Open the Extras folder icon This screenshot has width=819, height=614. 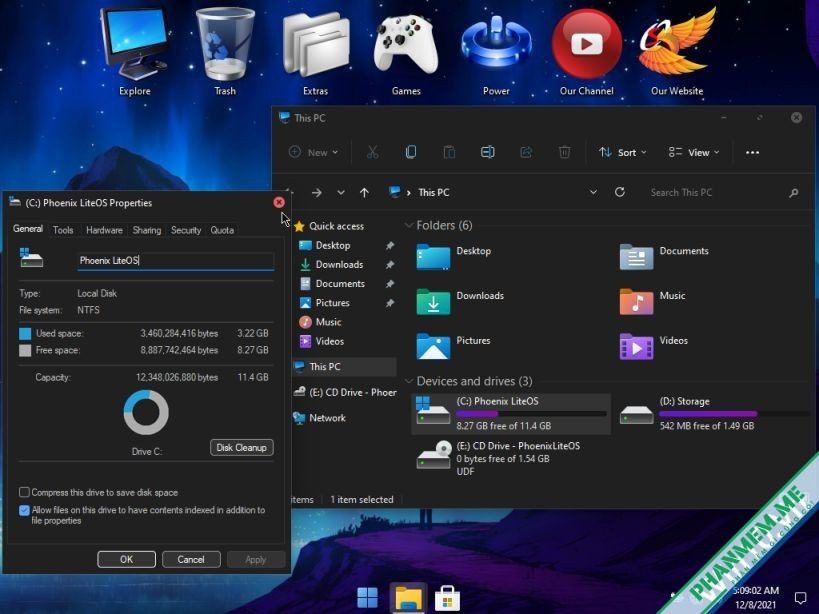click(315, 52)
